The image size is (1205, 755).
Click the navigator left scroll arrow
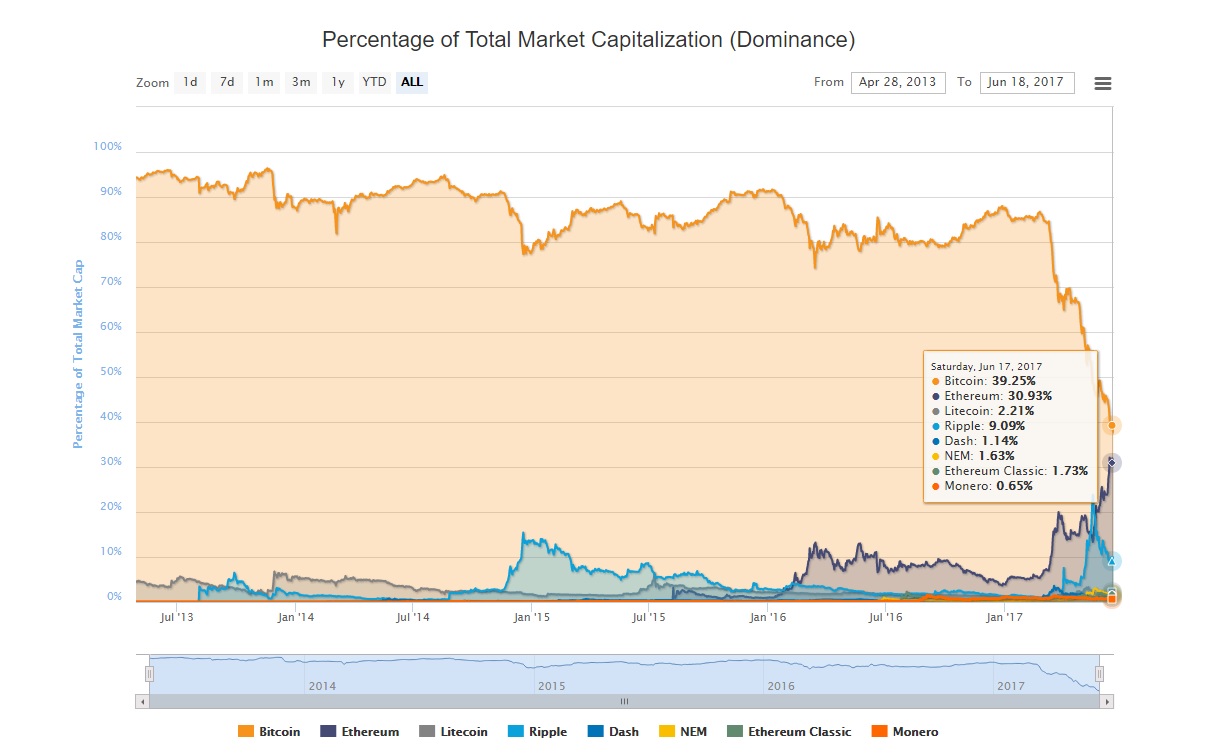coord(141,702)
